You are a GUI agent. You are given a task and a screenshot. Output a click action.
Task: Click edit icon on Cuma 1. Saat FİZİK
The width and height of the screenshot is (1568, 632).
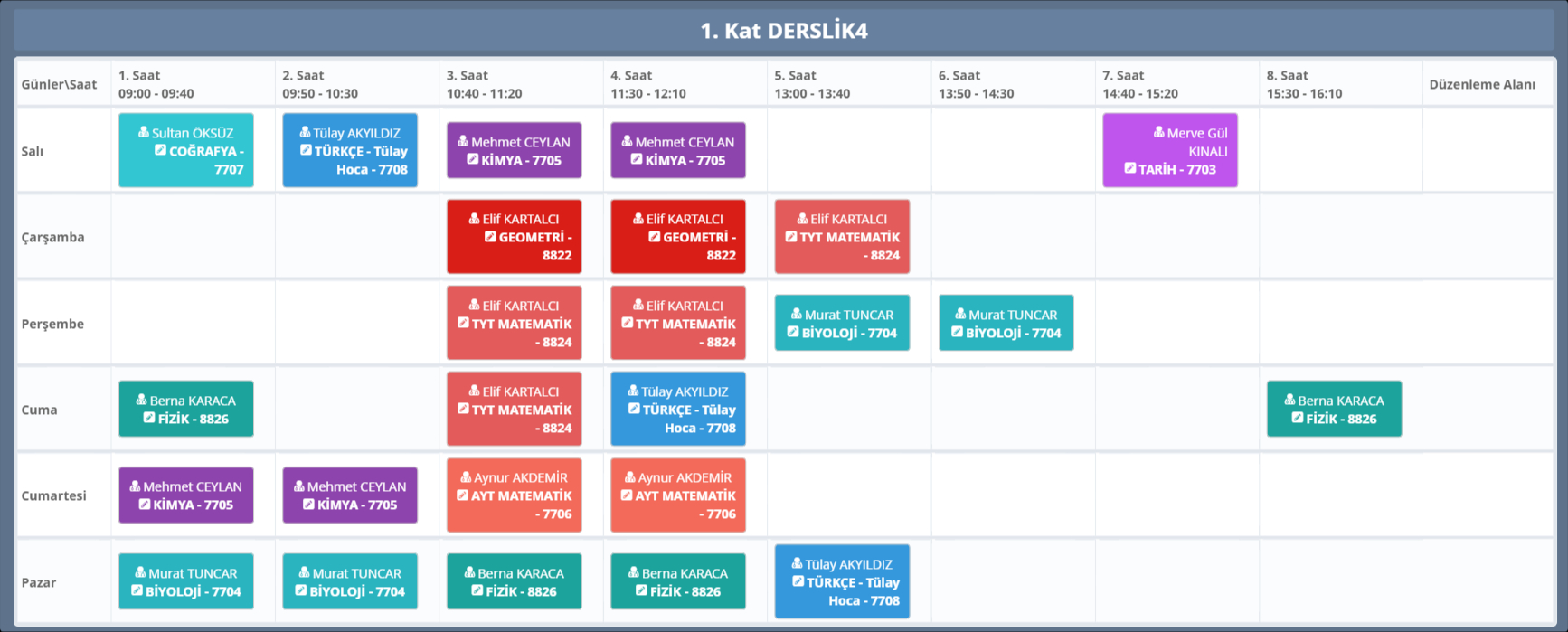pos(149,418)
